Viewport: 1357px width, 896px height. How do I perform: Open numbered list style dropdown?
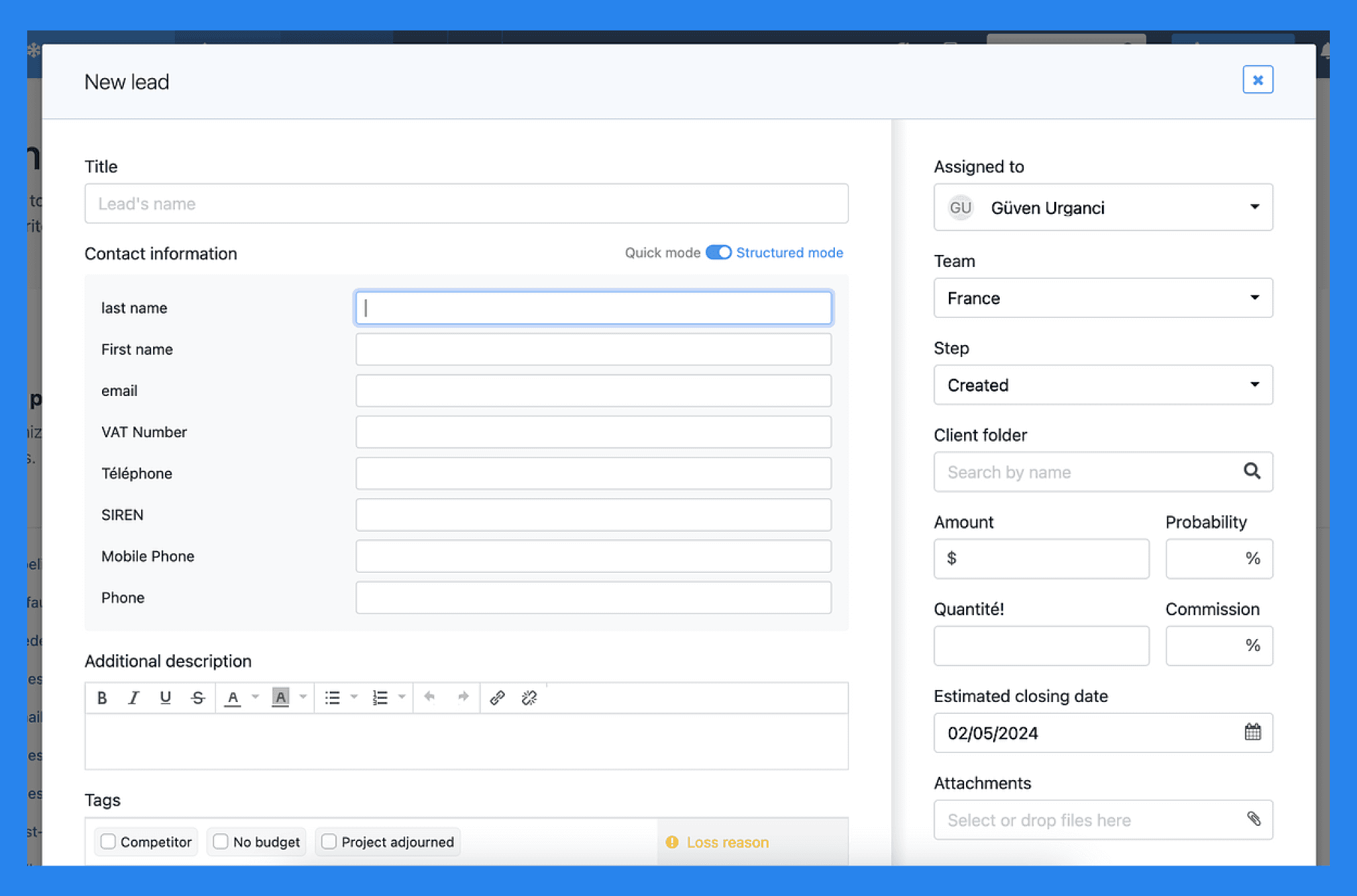tap(402, 697)
